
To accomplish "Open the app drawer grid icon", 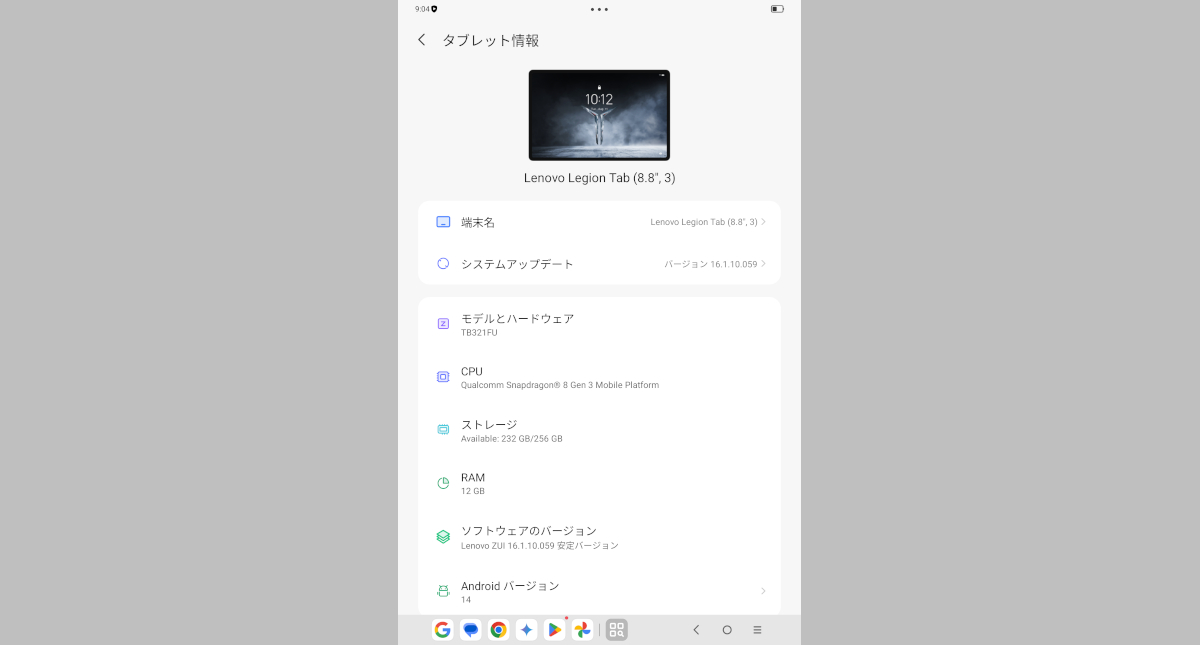I will tap(616, 630).
